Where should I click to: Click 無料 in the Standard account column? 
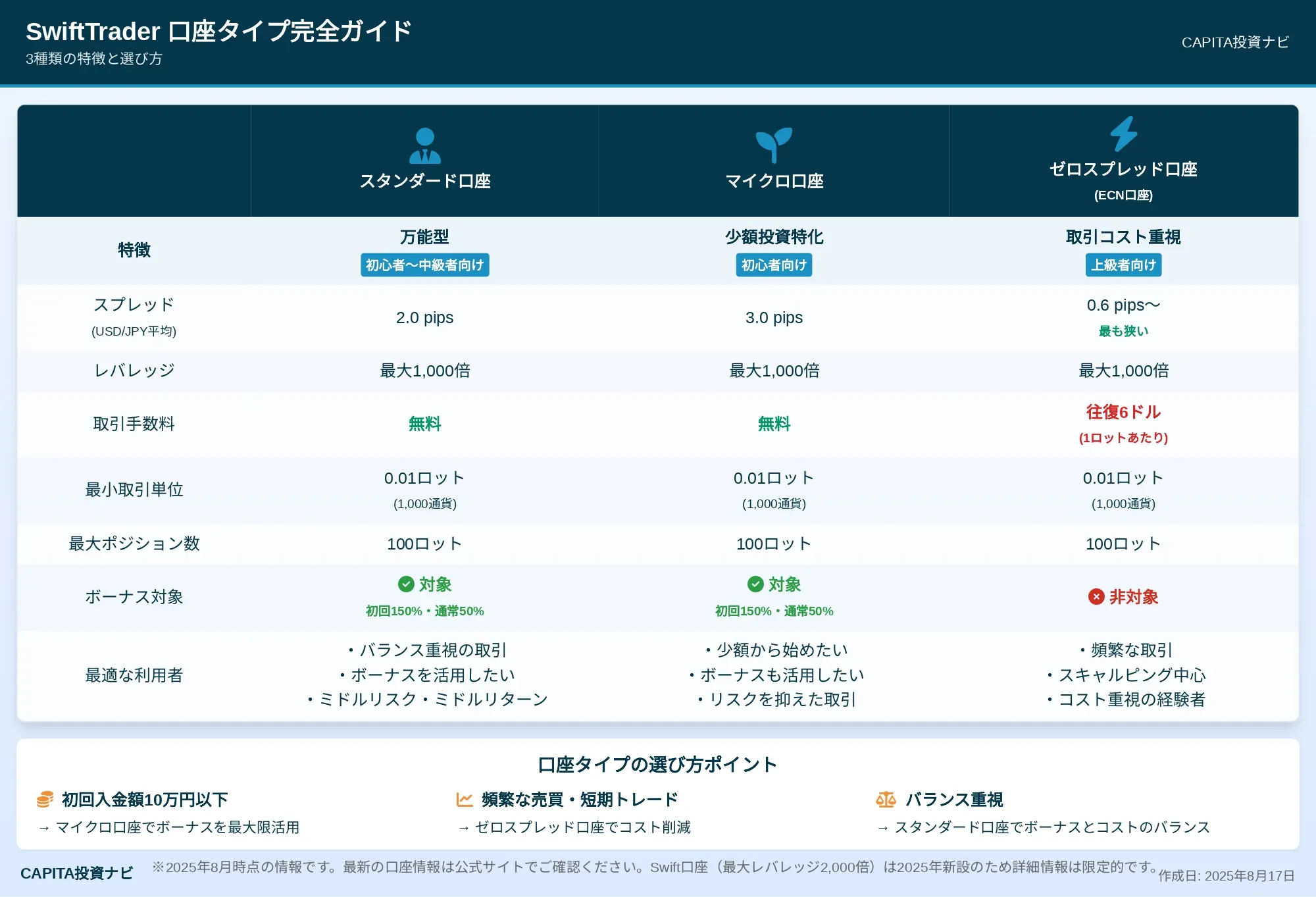[425, 424]
